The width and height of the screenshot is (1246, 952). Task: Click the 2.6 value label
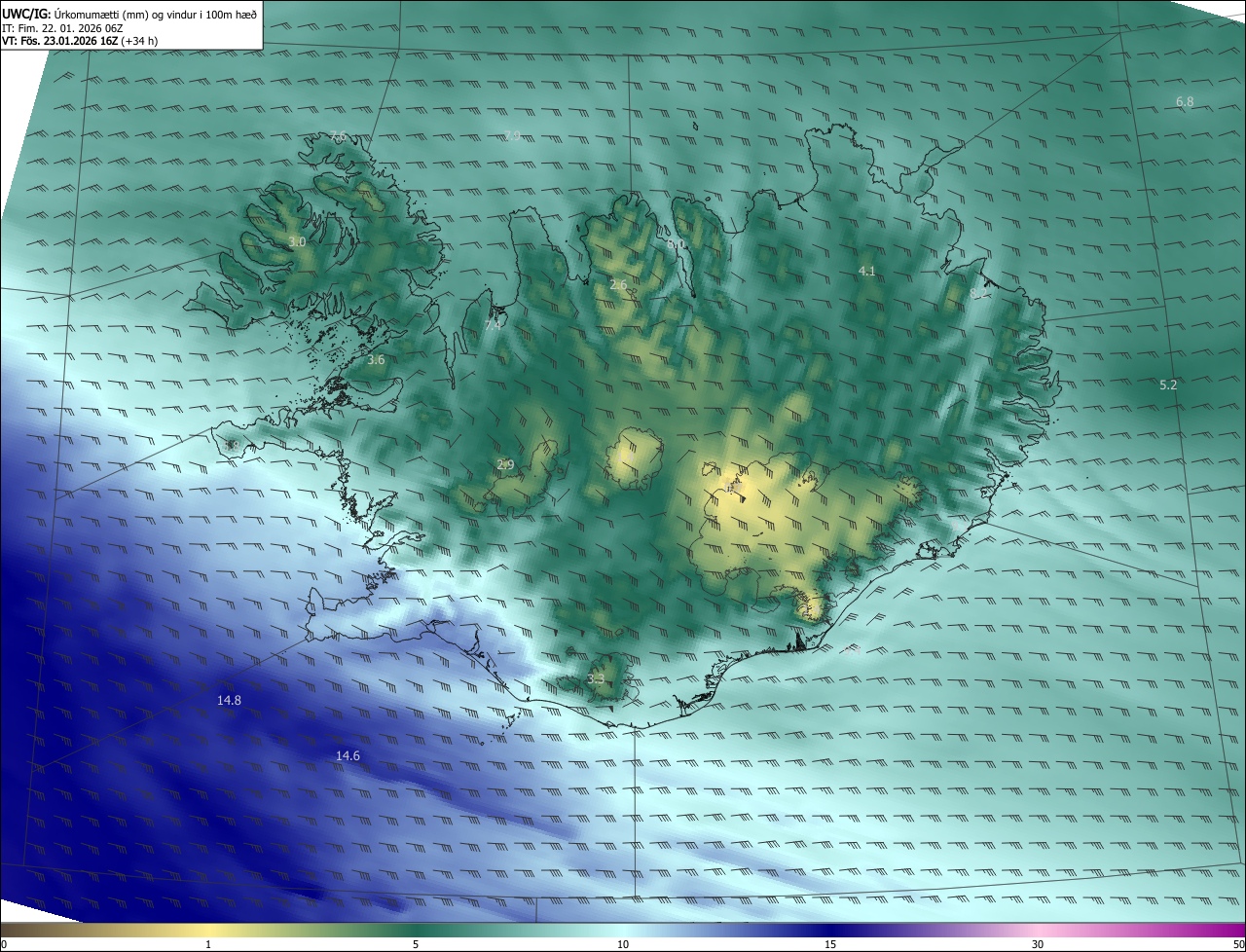tap(618, 285)
